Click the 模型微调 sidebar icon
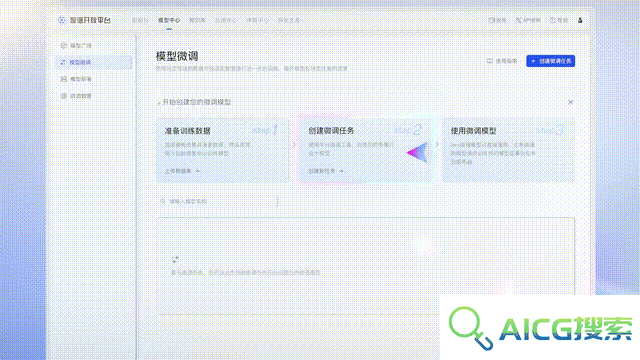The height and width of the screenshot is (360, 640). coord(63,62)
